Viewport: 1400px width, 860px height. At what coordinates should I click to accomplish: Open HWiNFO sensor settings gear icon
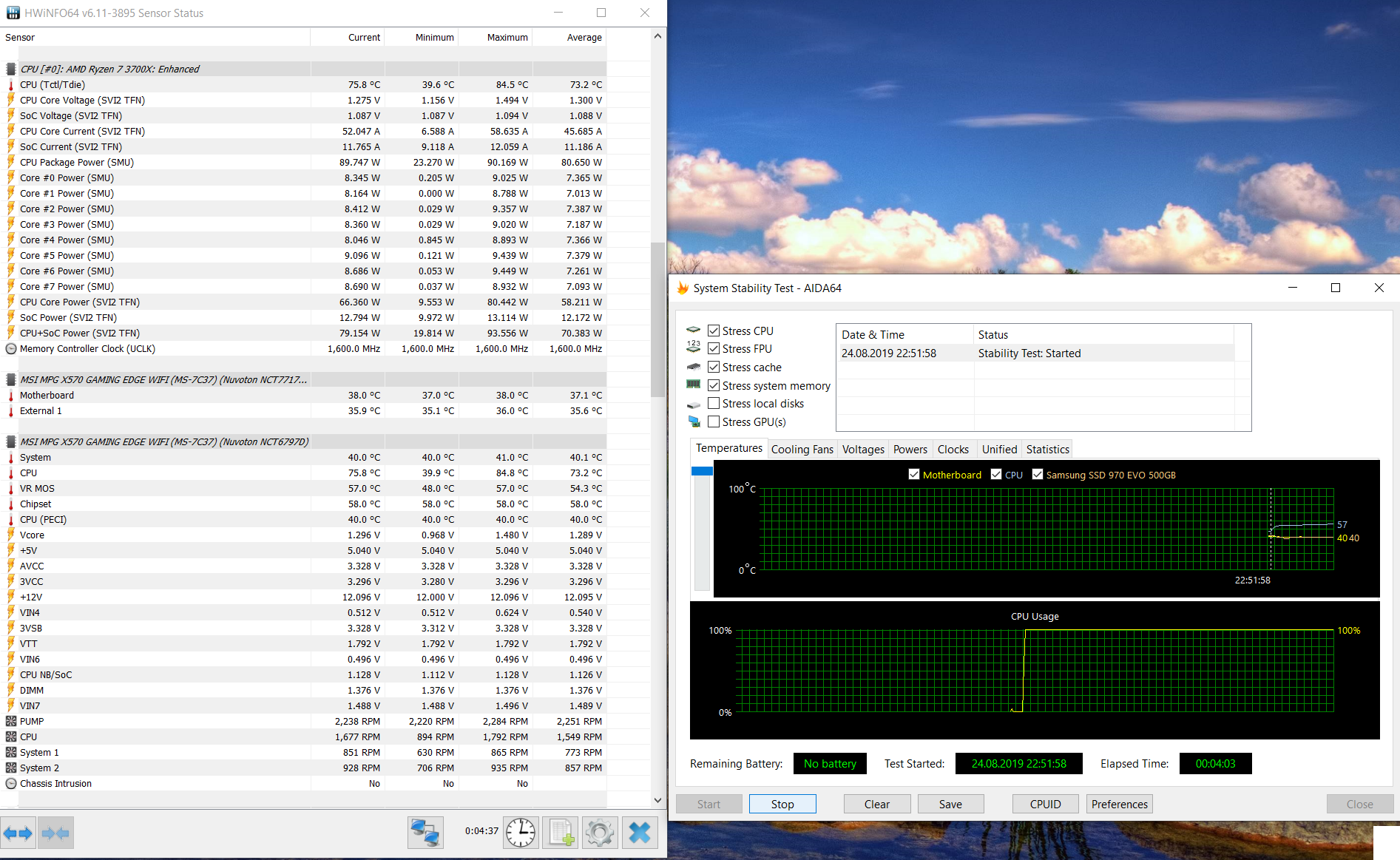coord(600,833)
